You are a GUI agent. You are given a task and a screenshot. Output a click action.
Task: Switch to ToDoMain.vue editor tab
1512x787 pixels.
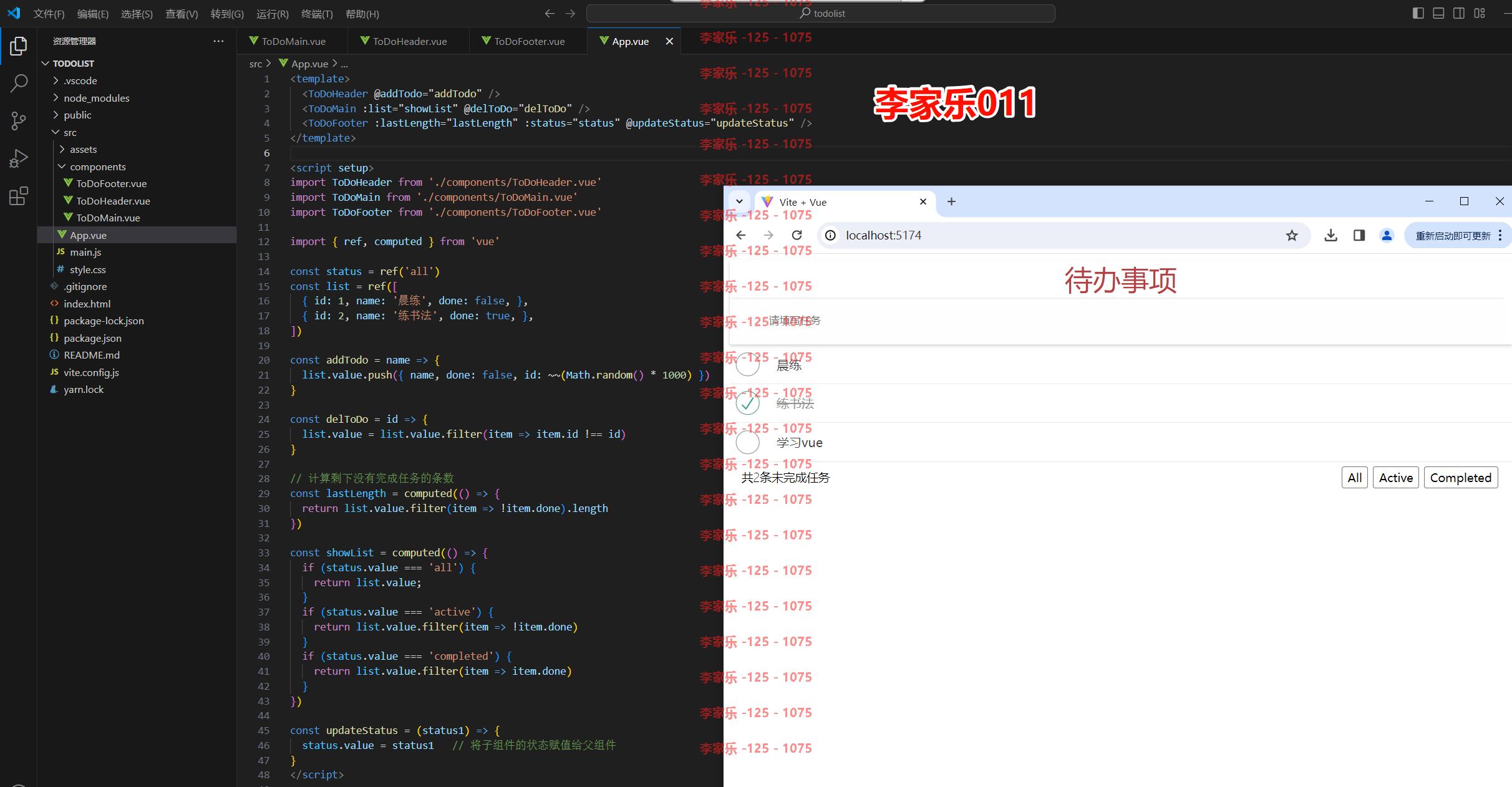tap(293, 41)
